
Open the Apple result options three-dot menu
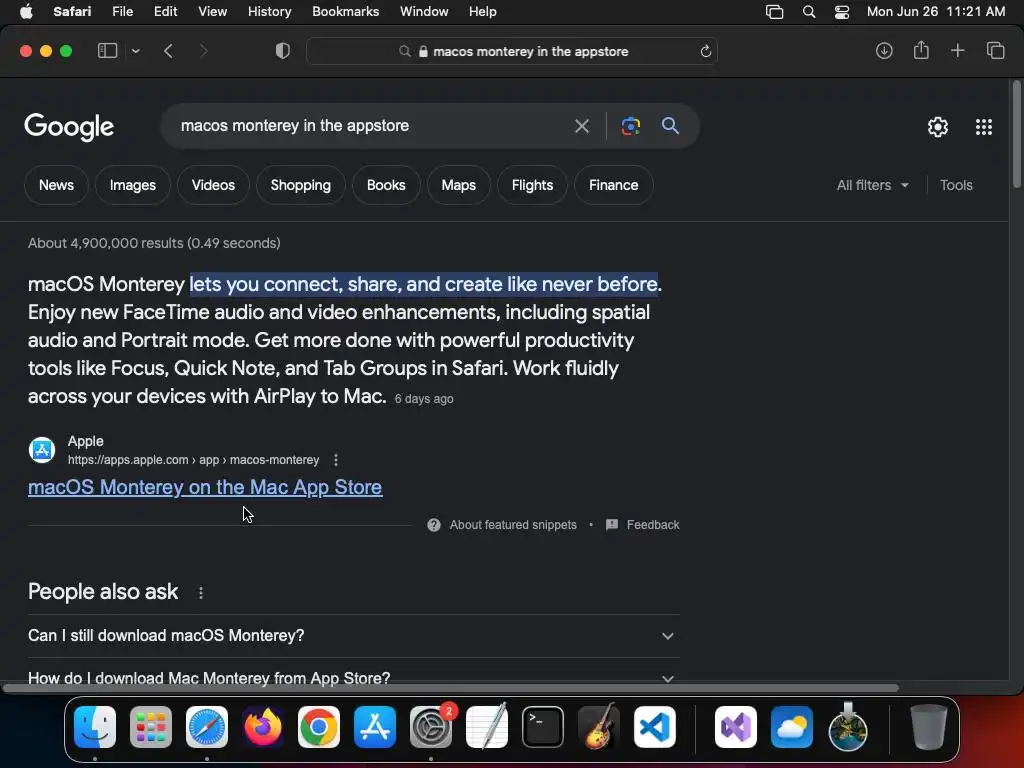click(336, 460)
